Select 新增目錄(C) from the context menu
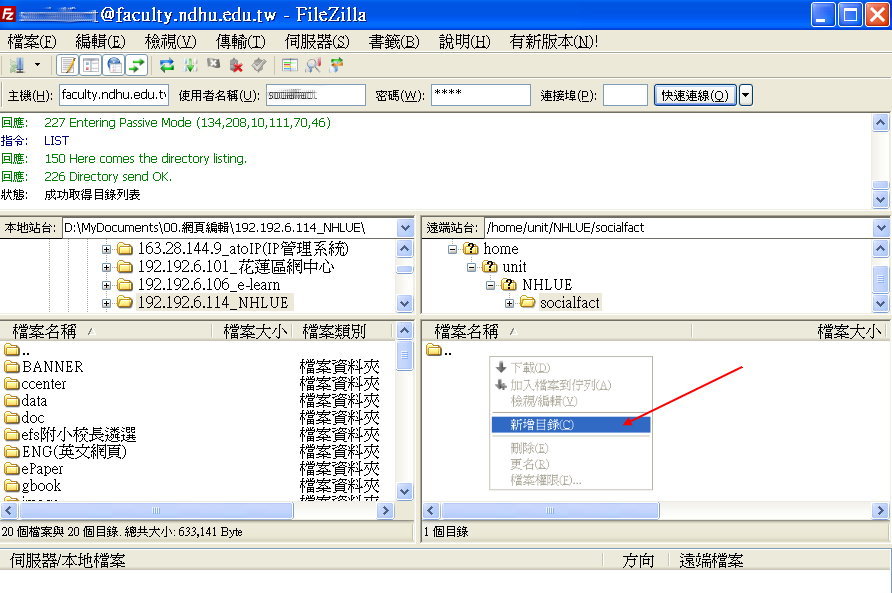This screenshot has height=593, width=892. [542, 424]
